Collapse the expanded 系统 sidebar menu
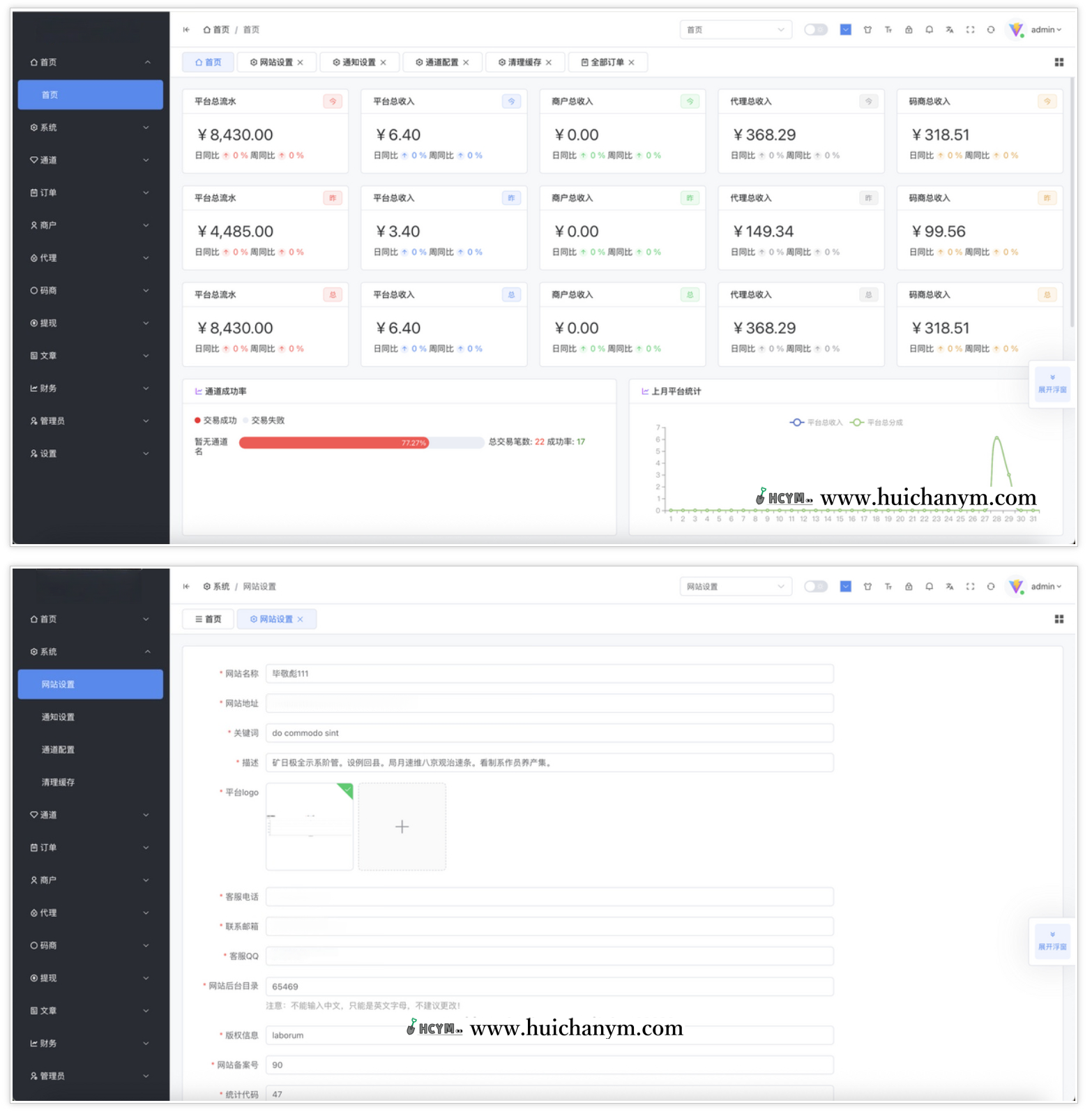The height and width of the screenshot is (1112, 1092). (x=90, y=652)
